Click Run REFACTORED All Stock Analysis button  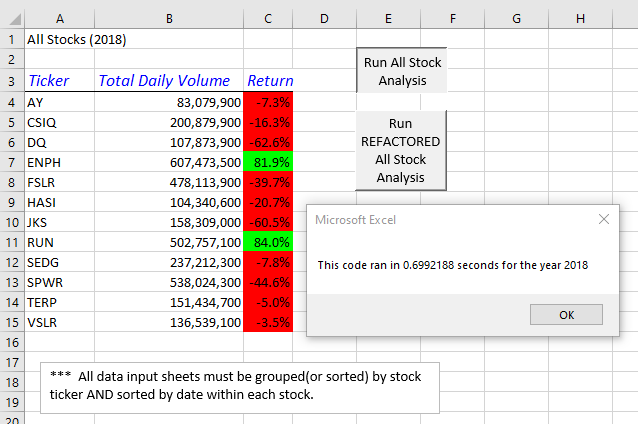click(401, 150)
